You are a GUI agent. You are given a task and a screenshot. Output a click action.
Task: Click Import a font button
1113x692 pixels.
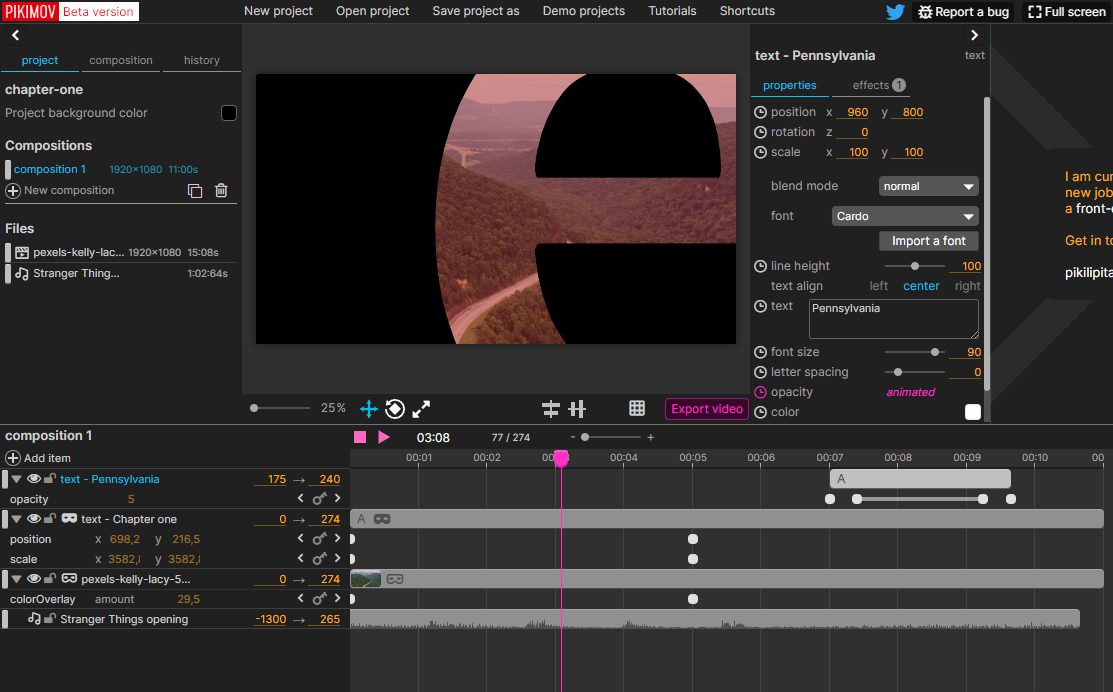(928, 241)
